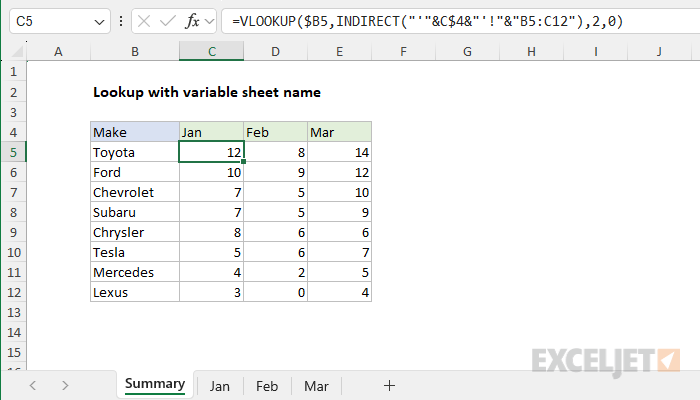This screenshot has width=700, height=400.
Task: Select column F header
Action: [404, 52]
